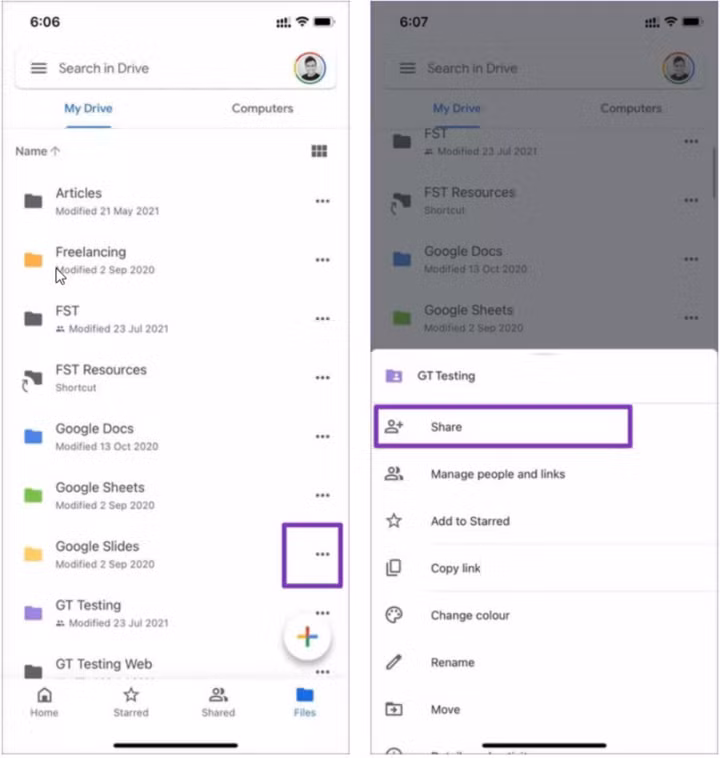Open green Google Sheets folder icon, left screen
720x758 pixels.
click(x=33, y=496)
